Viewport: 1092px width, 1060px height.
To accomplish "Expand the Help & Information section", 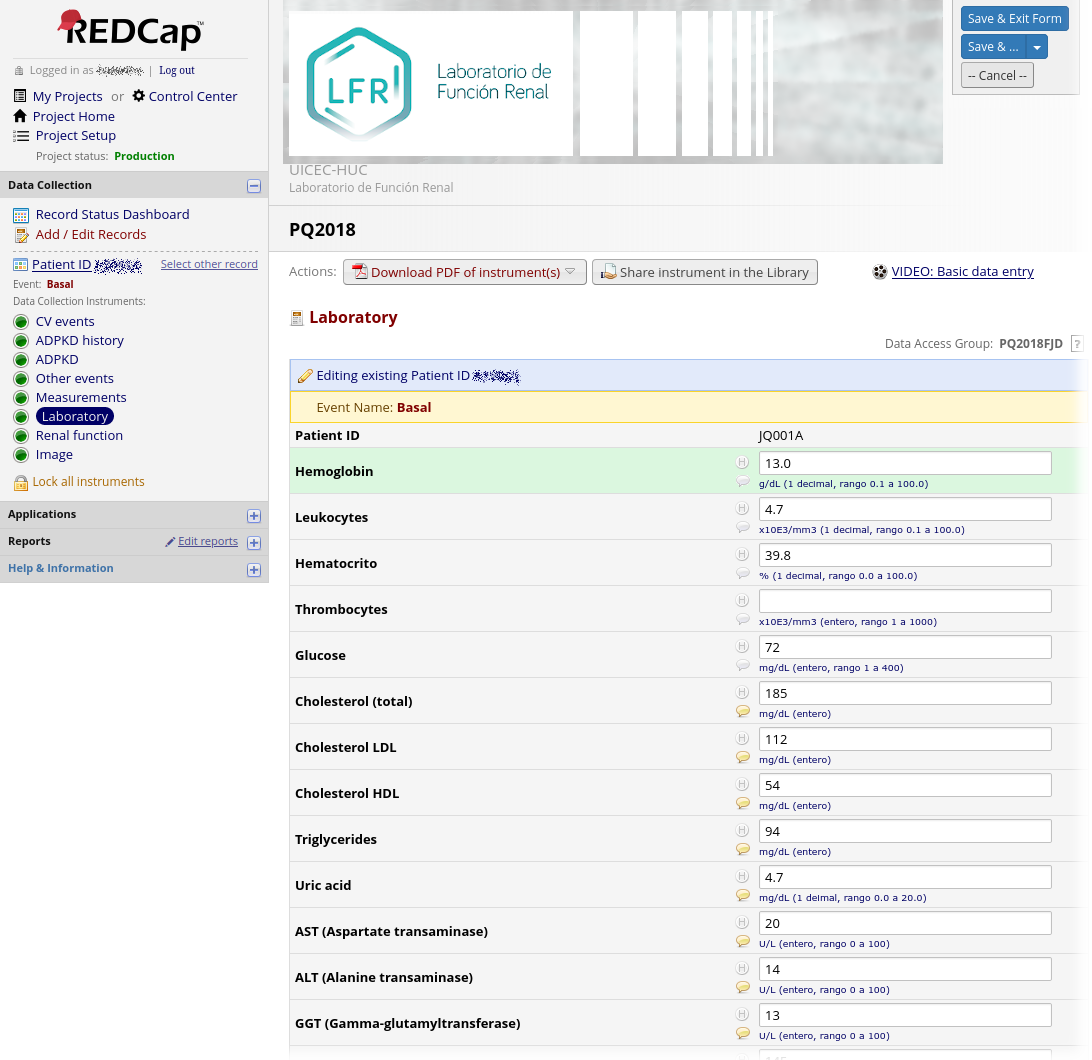I will pos(254,570).
